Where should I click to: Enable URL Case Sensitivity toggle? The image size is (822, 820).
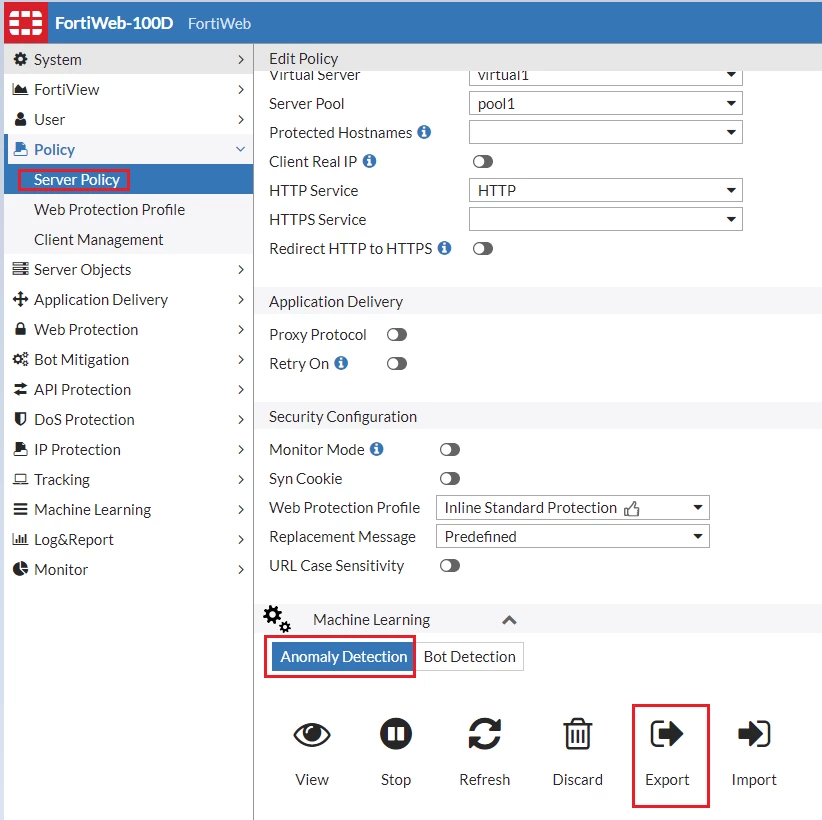pos(450,565)
